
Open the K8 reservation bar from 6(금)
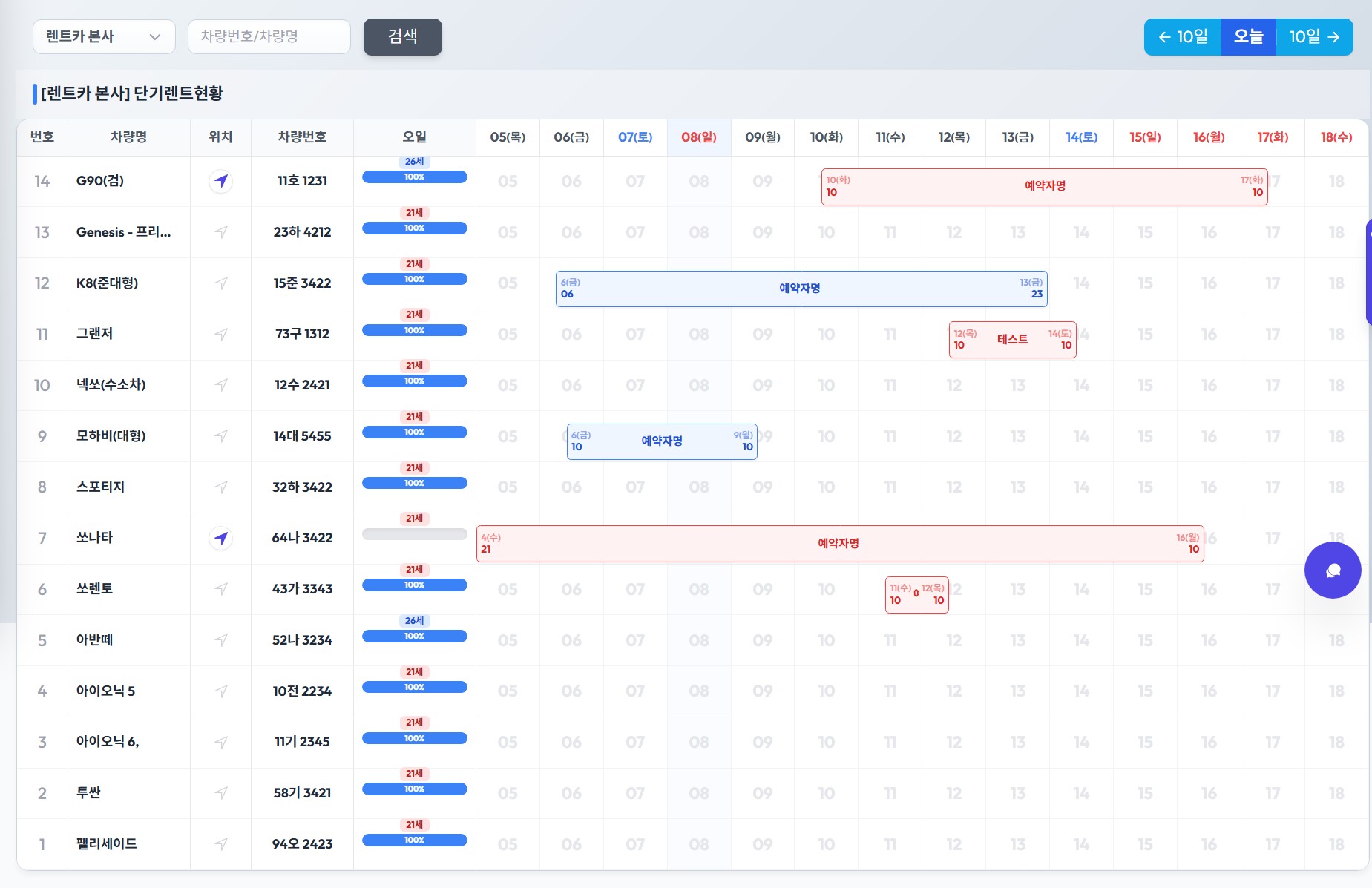point(801,289)
